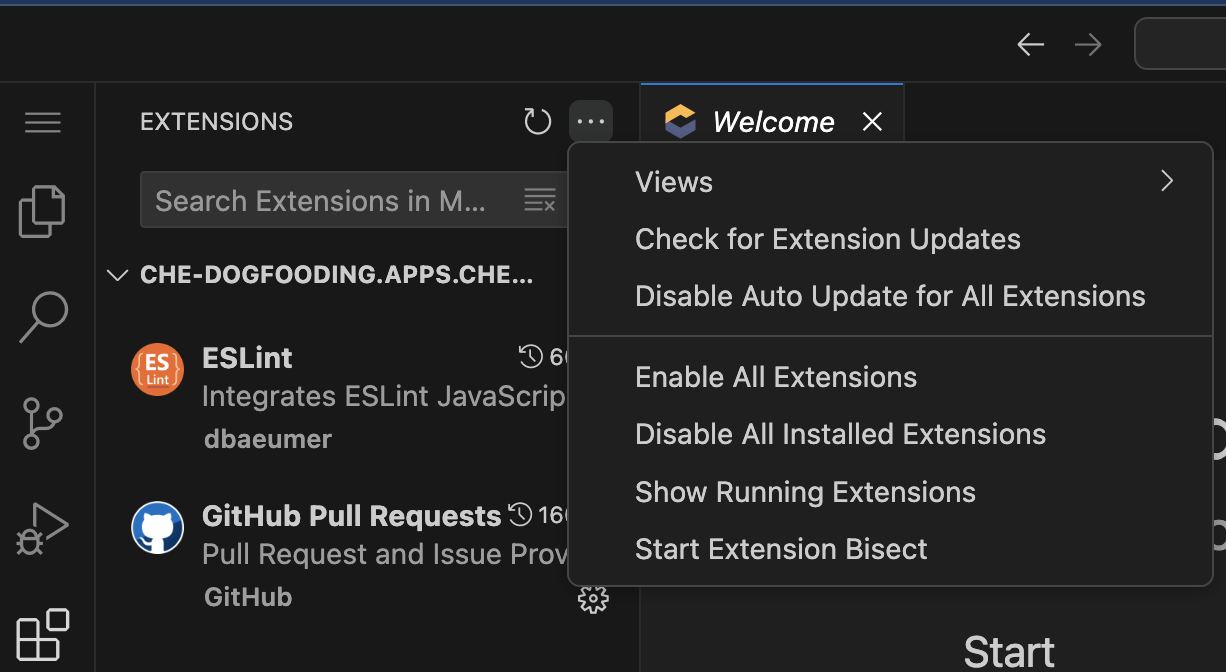1226x672 pixels.
Task: Select Show Running Extensions
Action: [805, 492]
